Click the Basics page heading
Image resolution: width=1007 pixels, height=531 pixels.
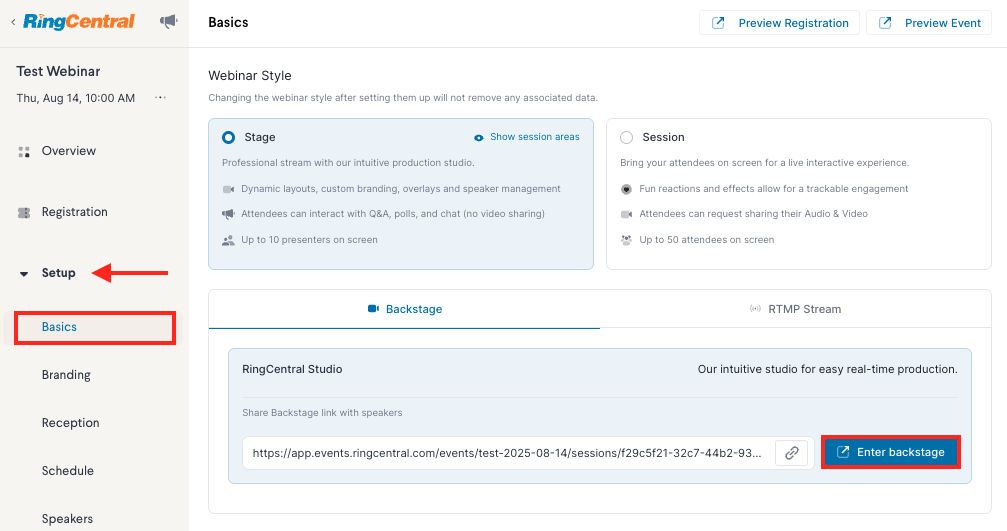228,22
